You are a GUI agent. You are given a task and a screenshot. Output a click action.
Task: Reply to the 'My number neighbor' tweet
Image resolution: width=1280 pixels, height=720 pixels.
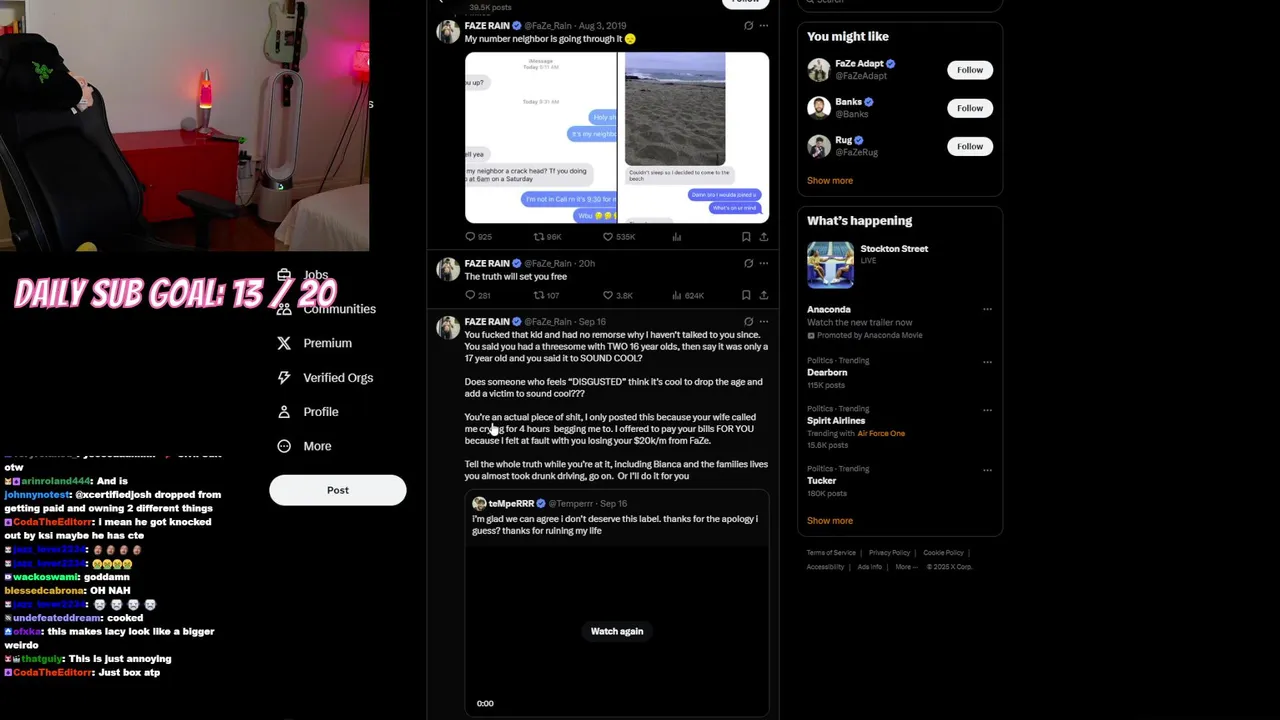pyautogui.click(x=470, y=237)
